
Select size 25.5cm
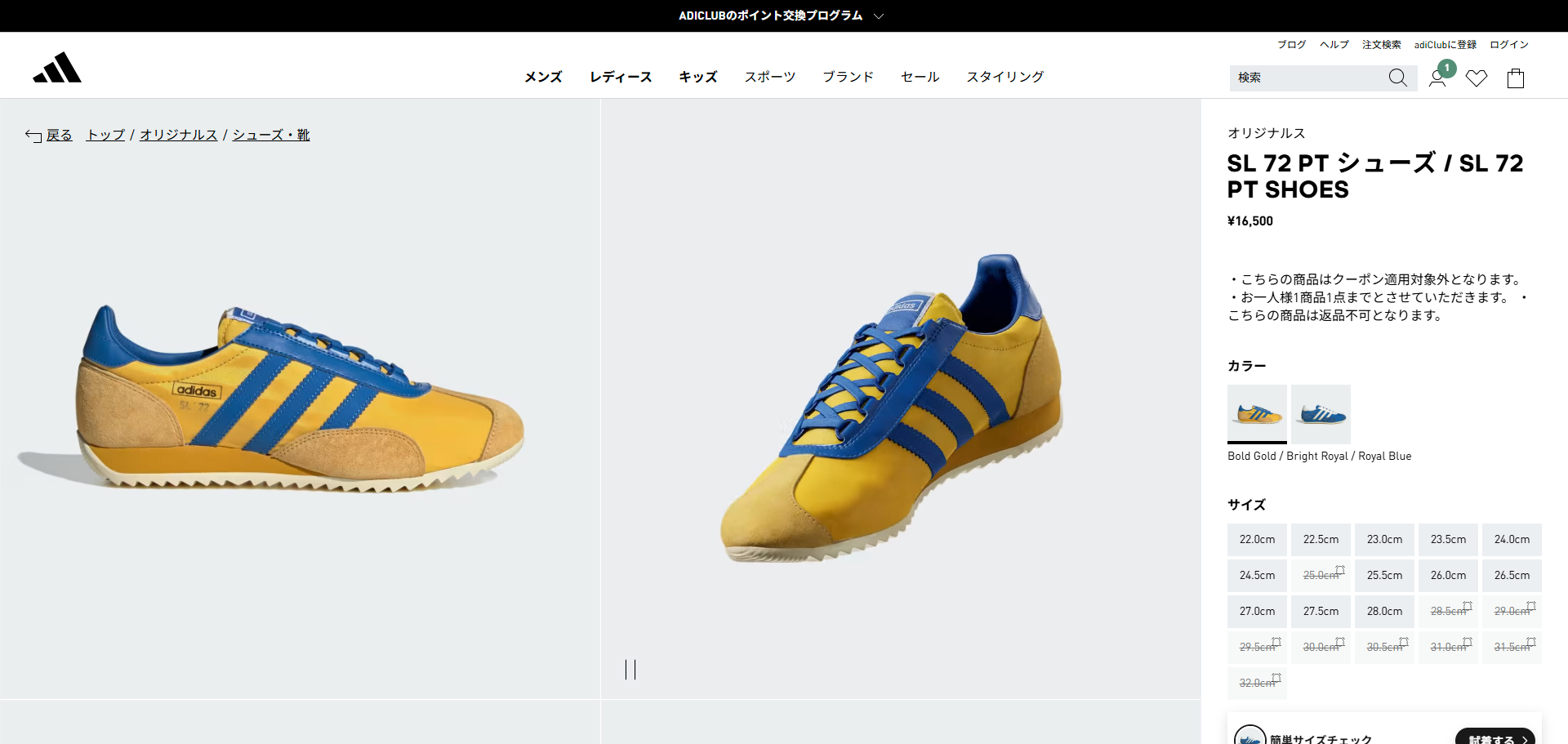pyautogui.click(x=1384, y=576)
